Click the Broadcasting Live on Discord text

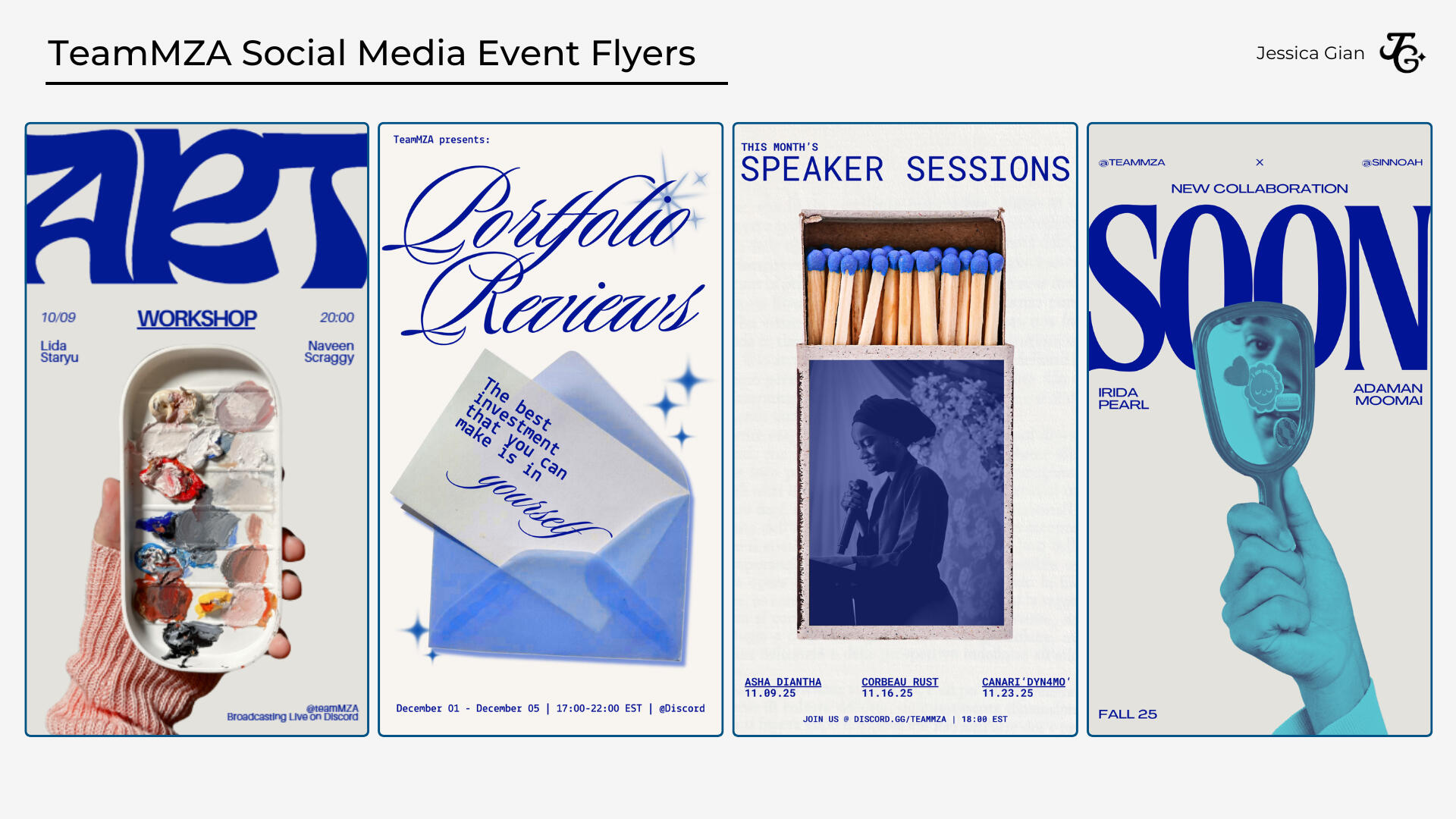(x=292, y=716)
